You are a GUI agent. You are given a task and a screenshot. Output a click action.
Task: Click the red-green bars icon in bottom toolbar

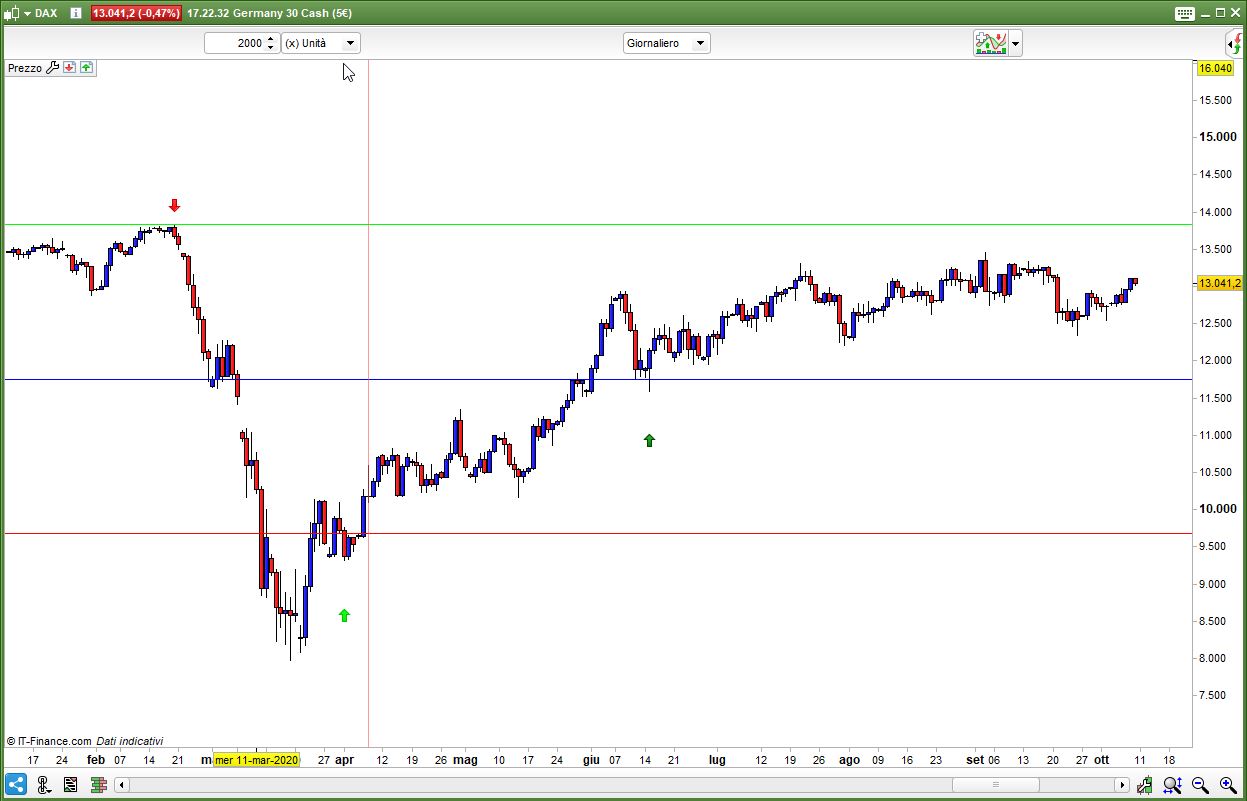(97, 785)
